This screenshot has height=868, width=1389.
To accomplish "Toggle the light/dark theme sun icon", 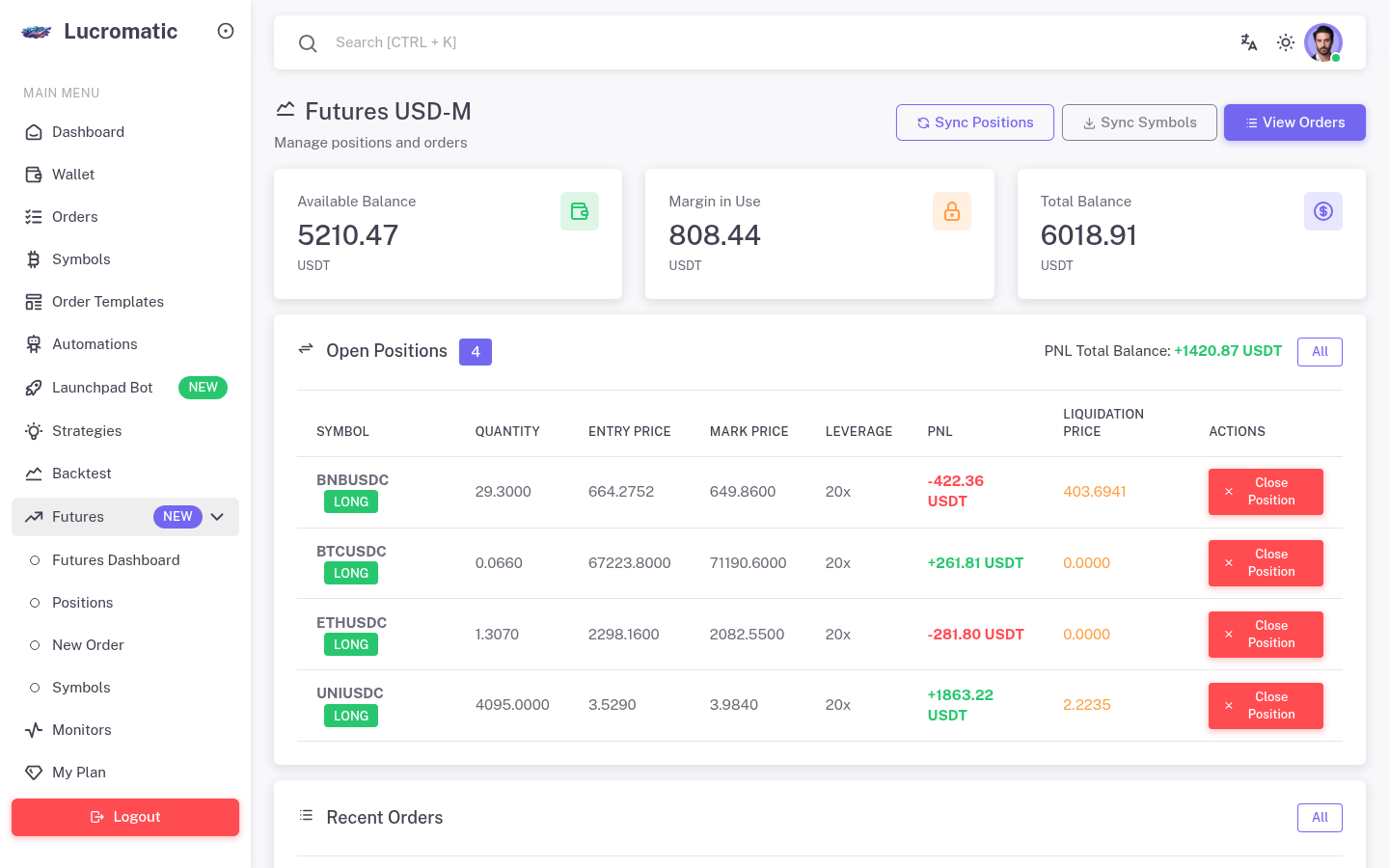I will (x=1286, y=42).
